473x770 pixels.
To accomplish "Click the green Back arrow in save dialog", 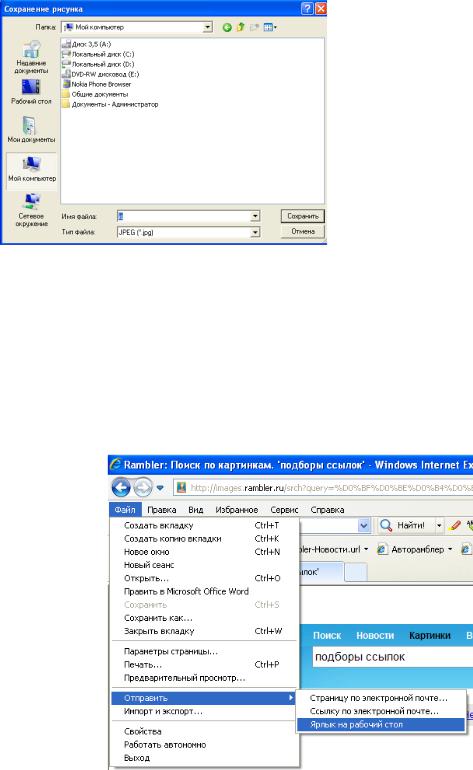I will (227, 28).
